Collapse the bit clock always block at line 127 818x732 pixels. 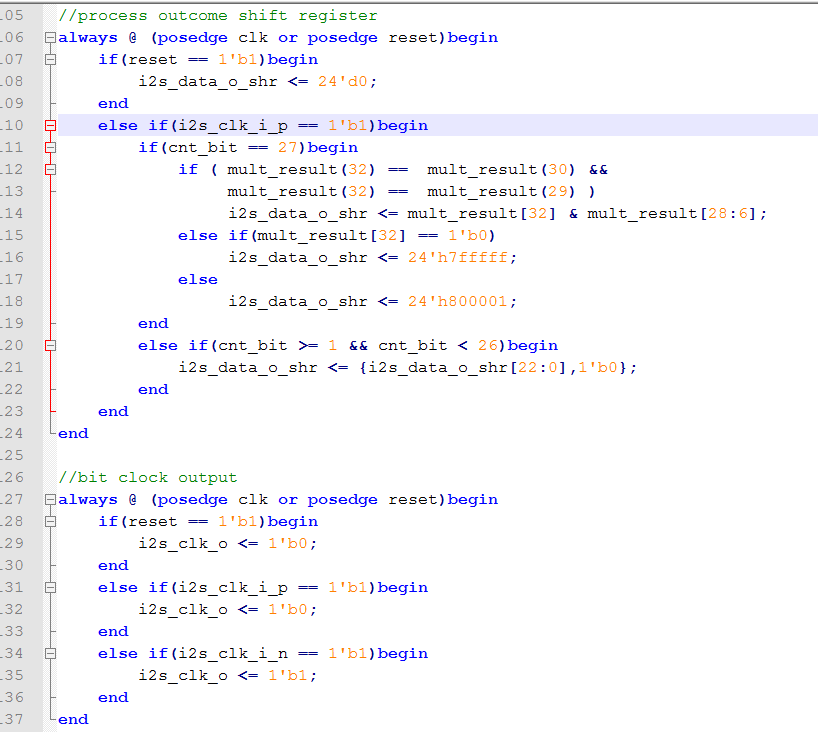[50, 499]
